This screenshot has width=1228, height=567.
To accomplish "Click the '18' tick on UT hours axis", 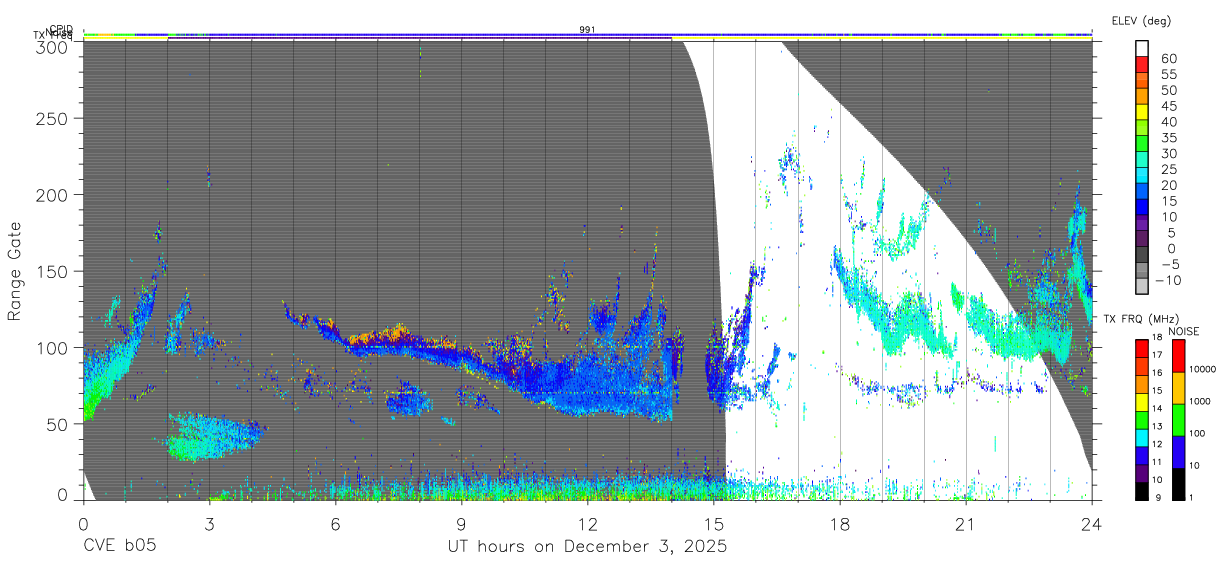I will (x=840, y=523).
